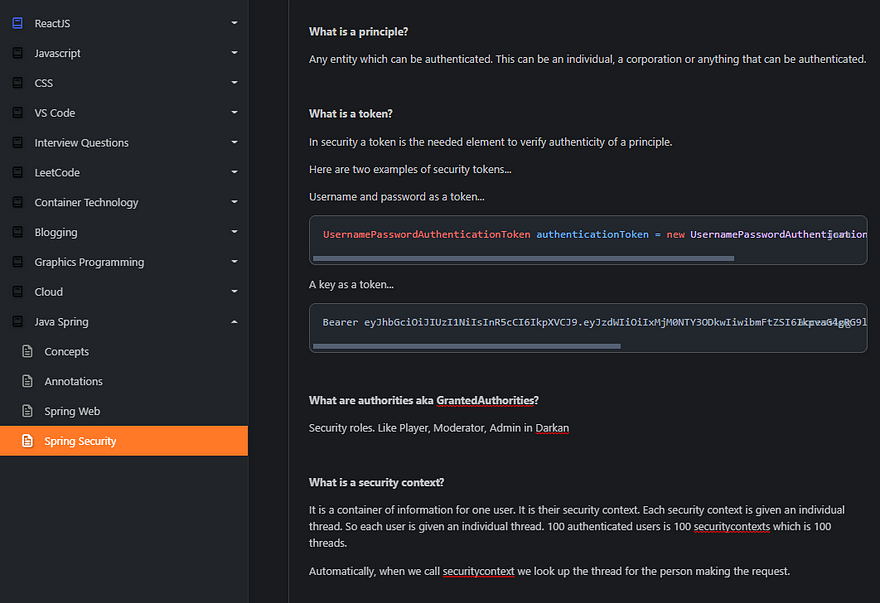Open the Blogging dropdown
Screen dimensions: 880x603
click(x=233, y=231)
